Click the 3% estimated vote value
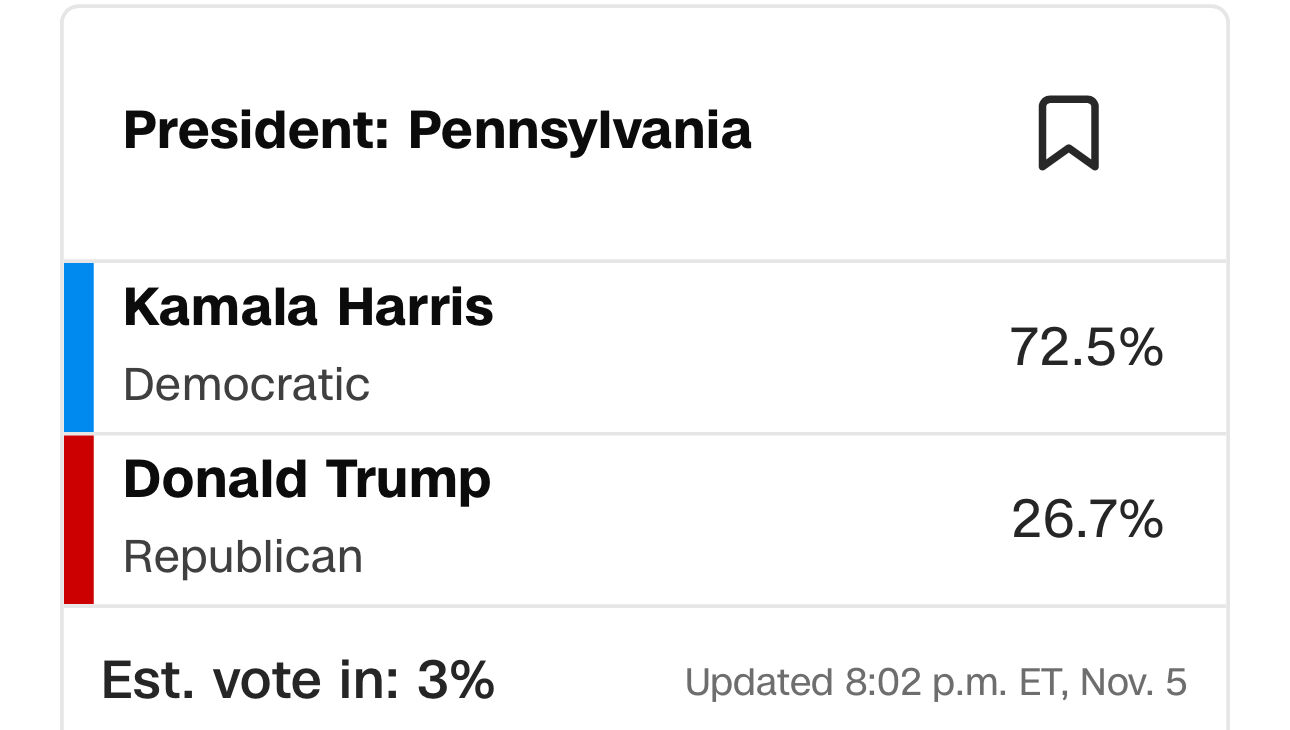 click(456, 681)
